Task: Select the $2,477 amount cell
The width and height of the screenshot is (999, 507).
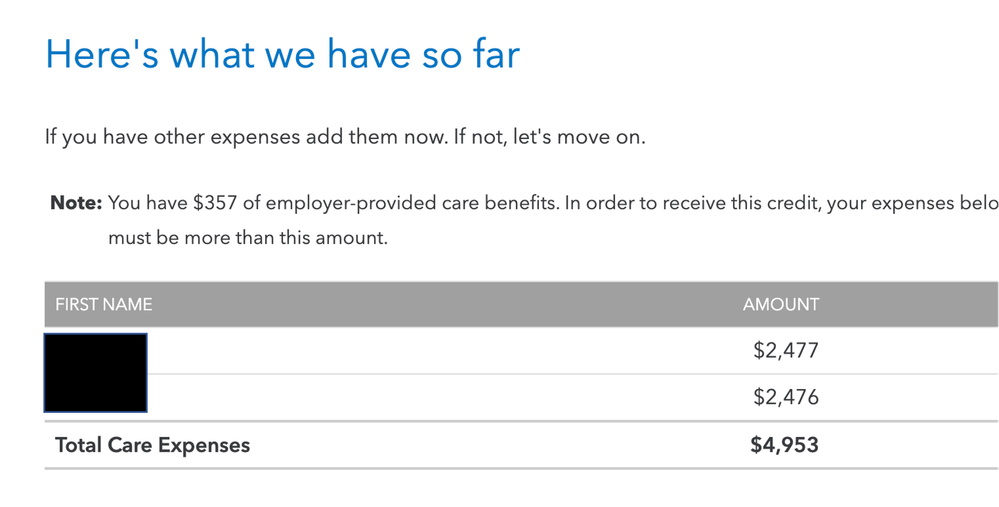Action: coord(786,350)
